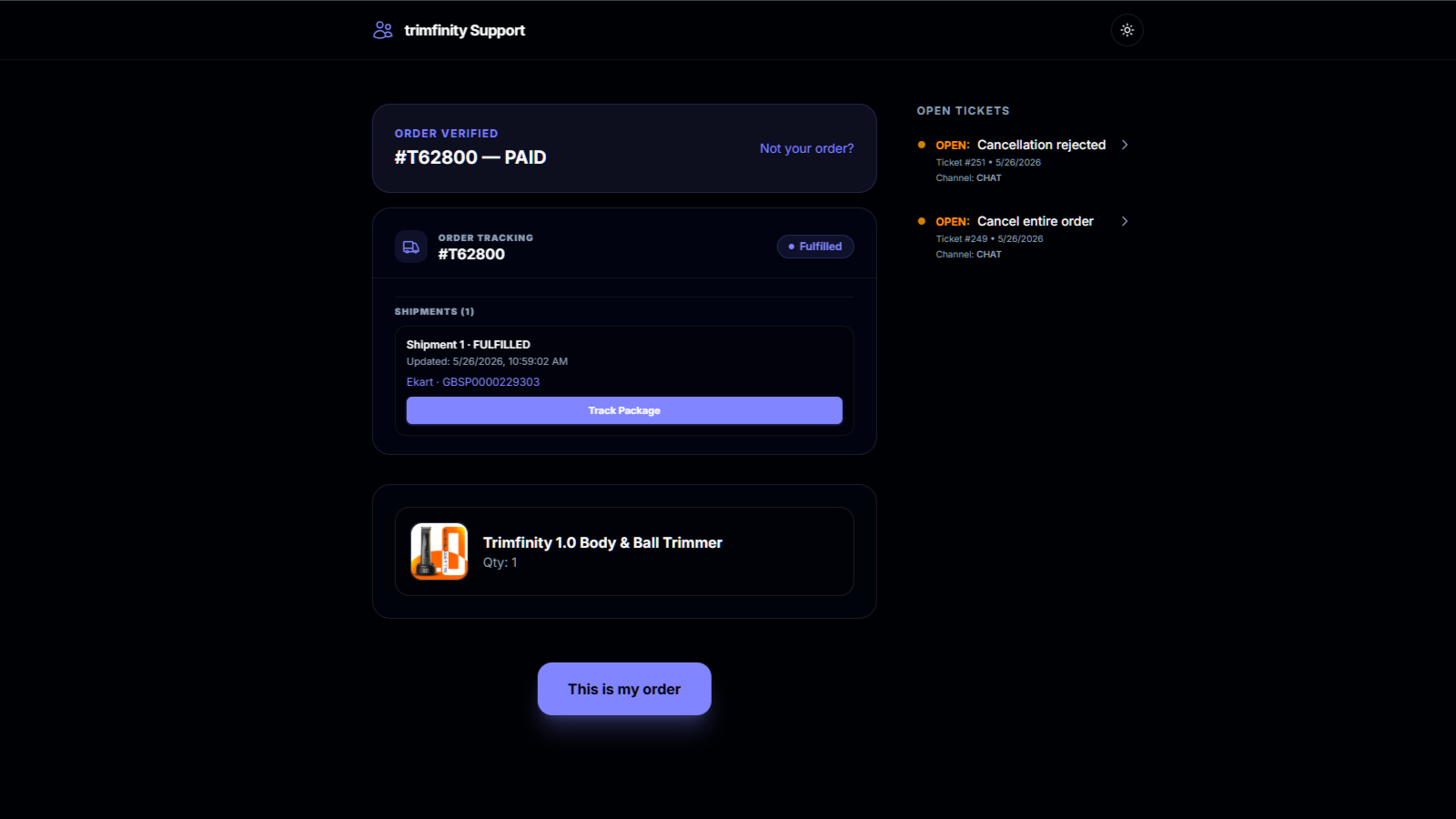Click the Ticket #251 date line
The width and height of the screenshot is (1456, 819).
988,163
